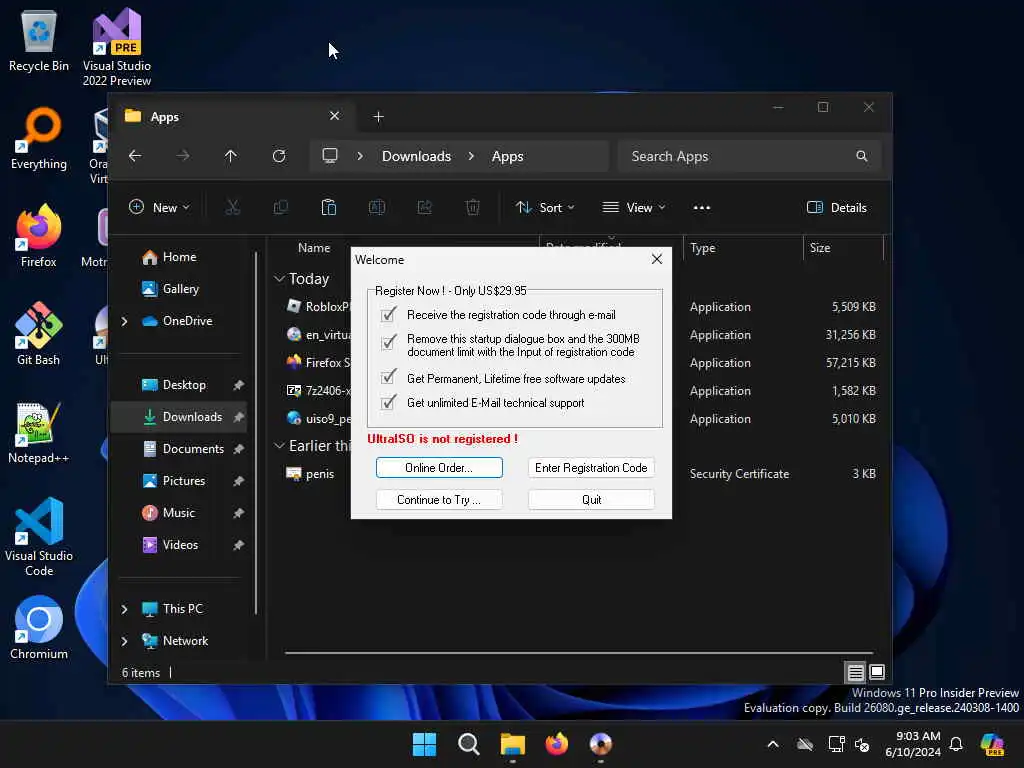Click the Paste toolbar icon
This screenshot has height=768, width=1024.
click(328, 208)
